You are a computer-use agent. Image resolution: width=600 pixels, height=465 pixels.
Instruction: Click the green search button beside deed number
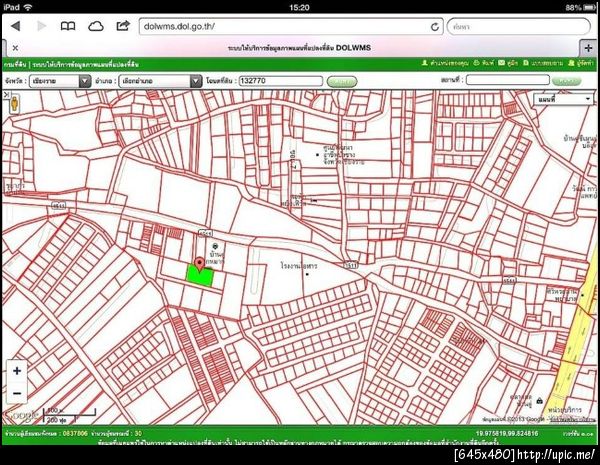[x=342, y=82]
